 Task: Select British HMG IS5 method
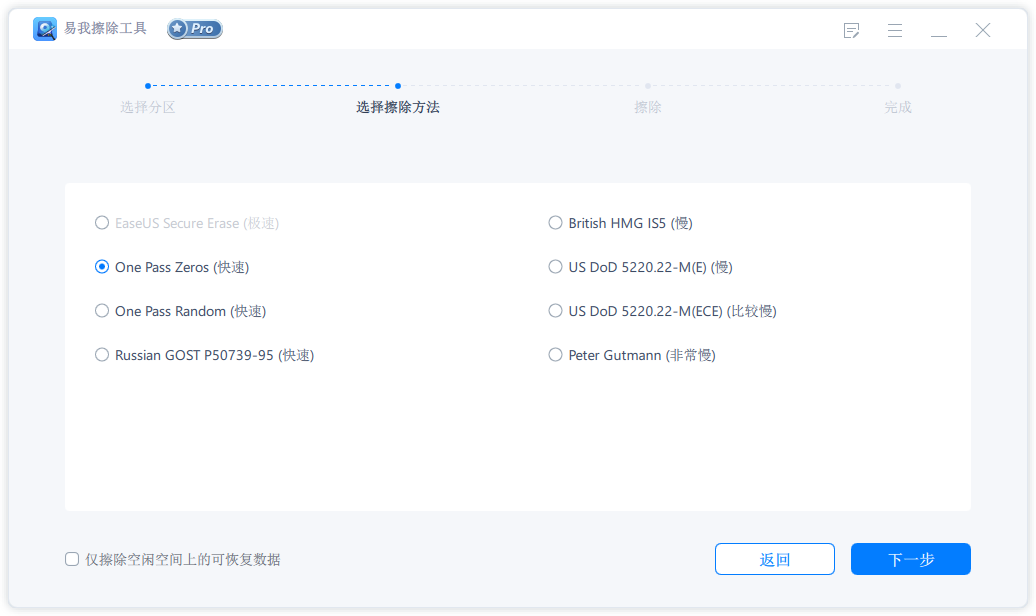pyautogui.click(x=556, y=223)
